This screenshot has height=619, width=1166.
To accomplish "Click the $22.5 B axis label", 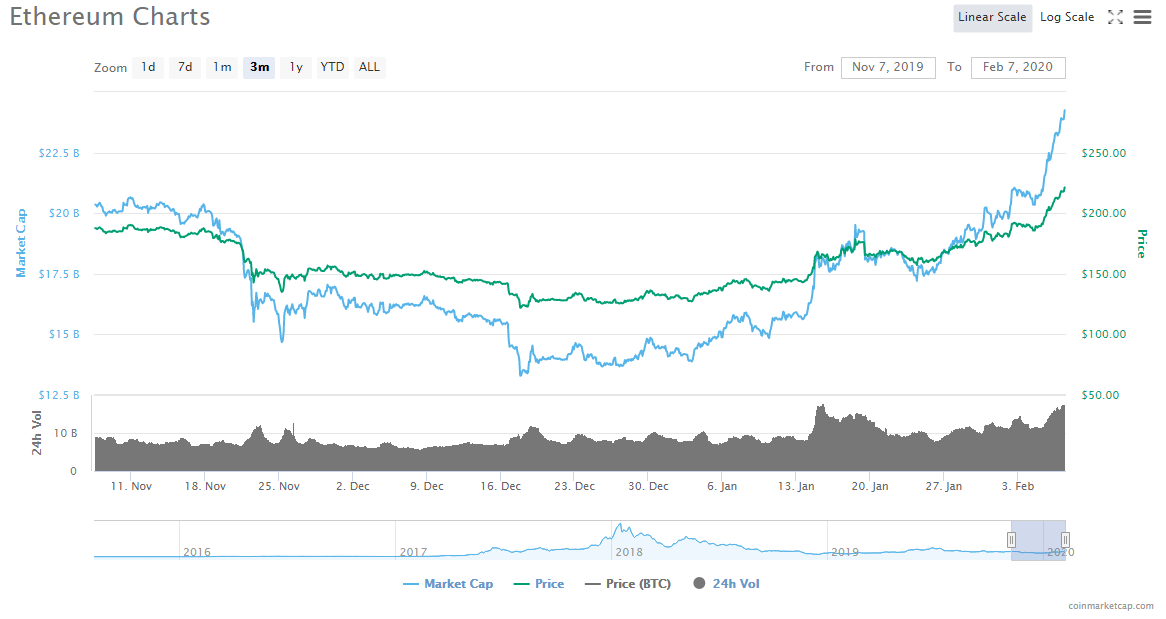I will [x=59, y=153].
